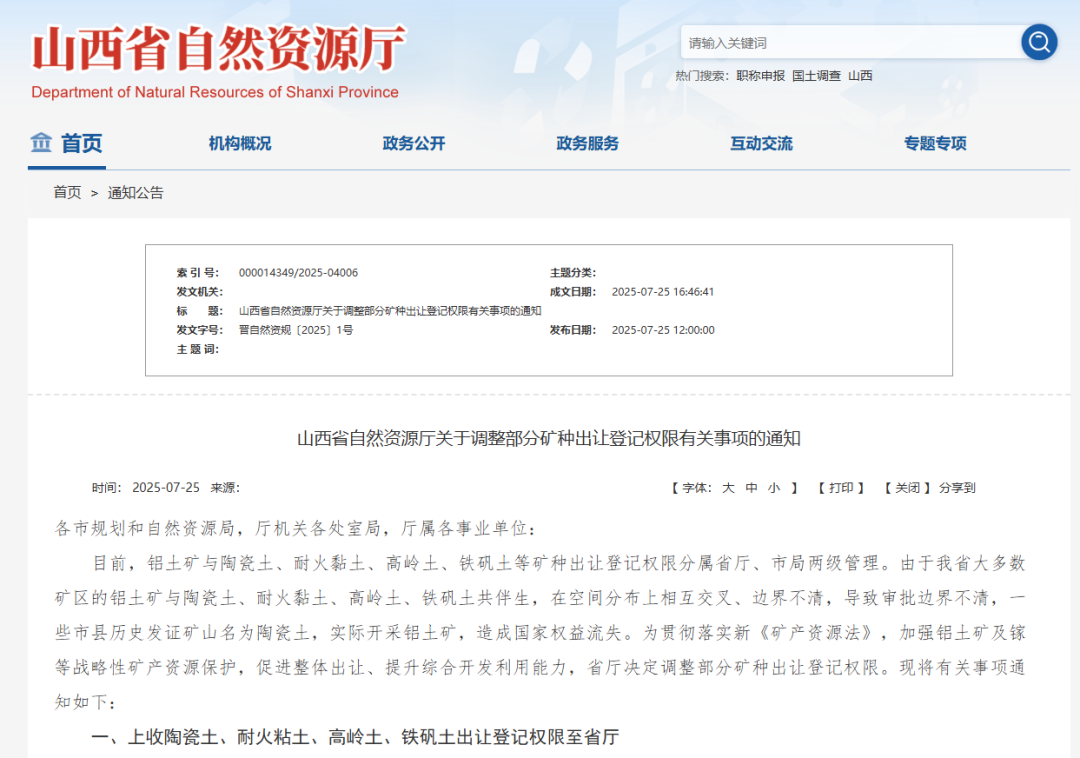The image size is (1080, 758).
Task: Open the 山西 hot search link
Action: pos(860,75)
